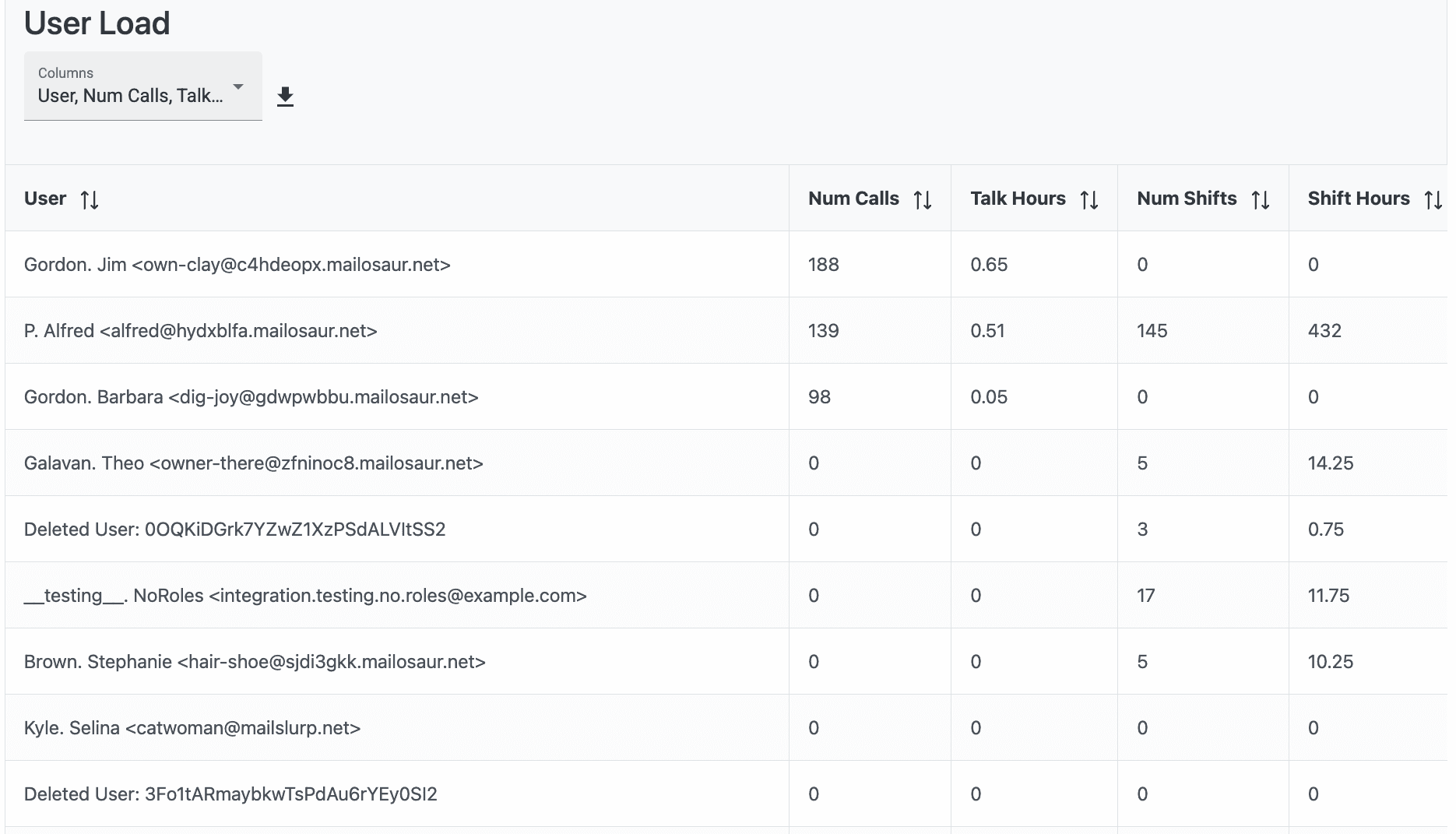Select the Gordon. Jim user row
1456x834 pixels.
point(726,264)
